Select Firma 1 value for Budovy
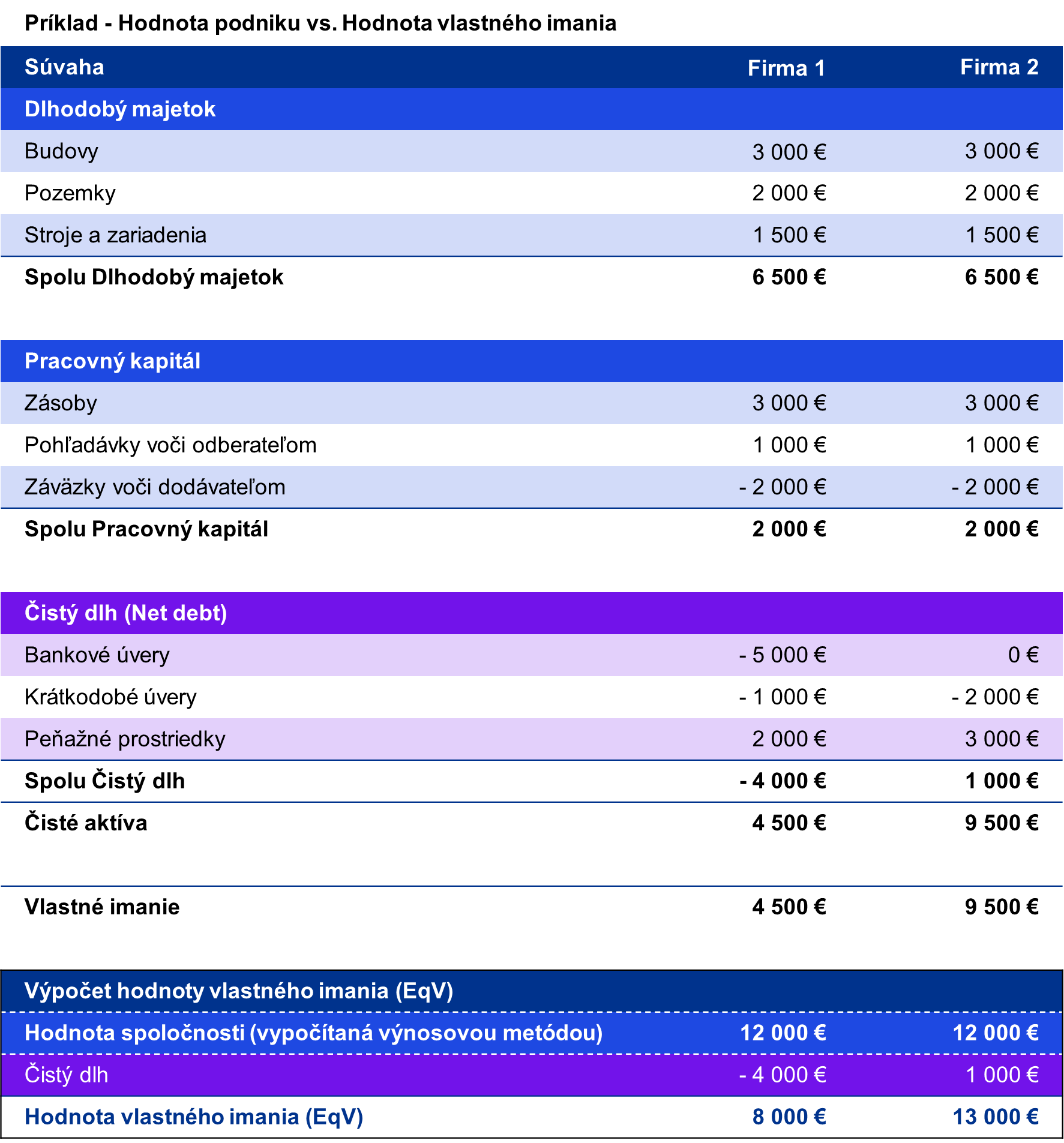 point(789,152)
